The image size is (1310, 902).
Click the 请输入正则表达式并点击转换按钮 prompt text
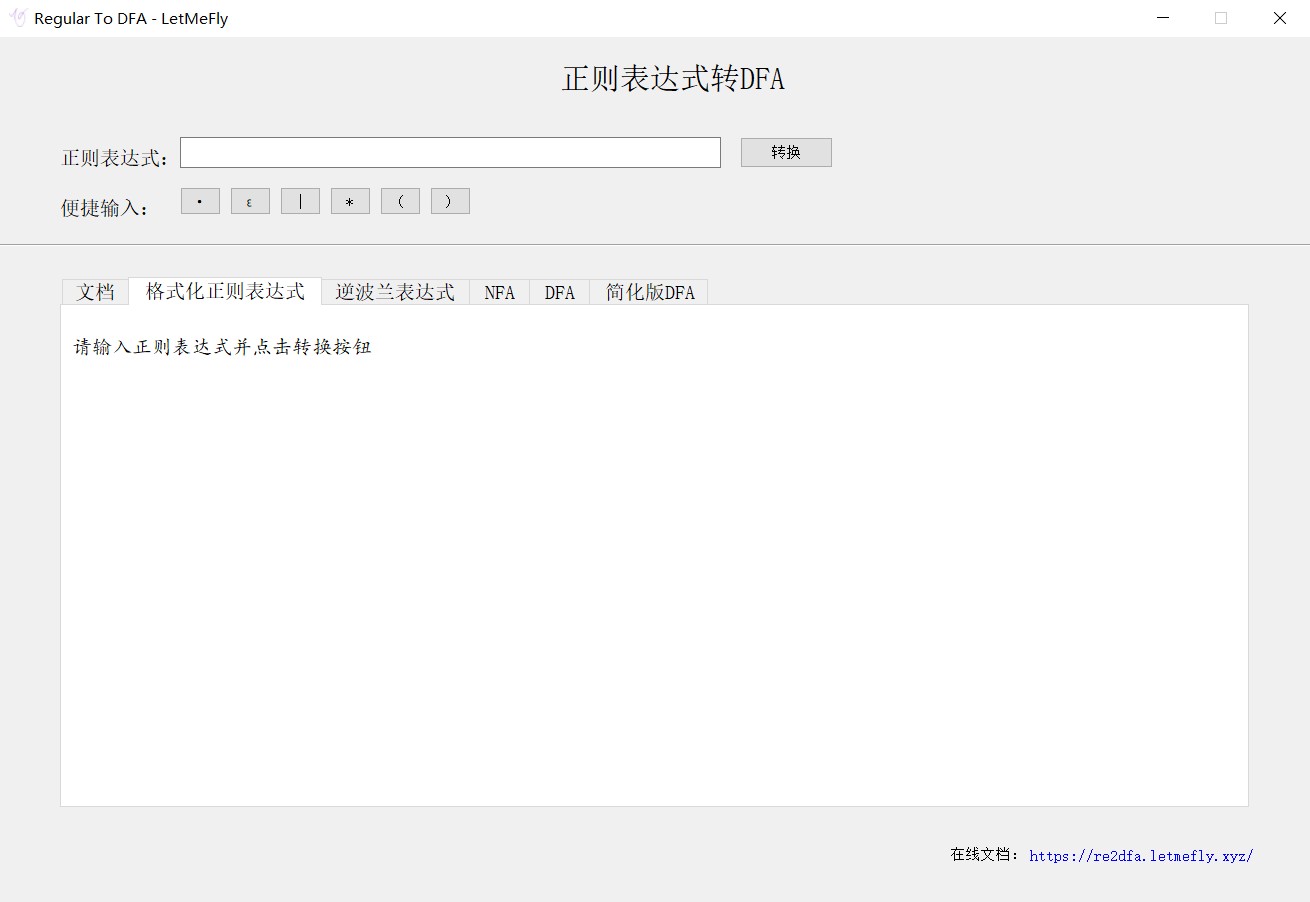coord(223,347)
